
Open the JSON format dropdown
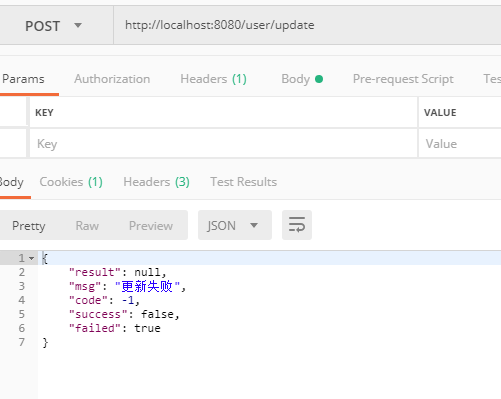pyautogui.click(x=235, y=225)
